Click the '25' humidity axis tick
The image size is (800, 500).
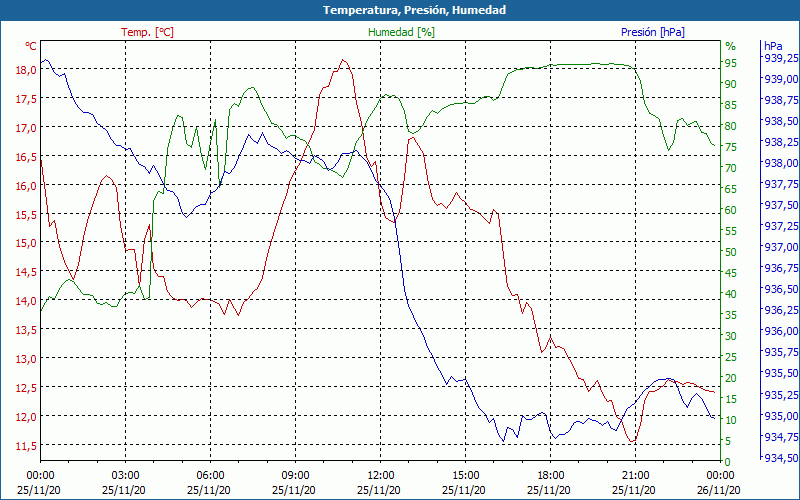731,357
